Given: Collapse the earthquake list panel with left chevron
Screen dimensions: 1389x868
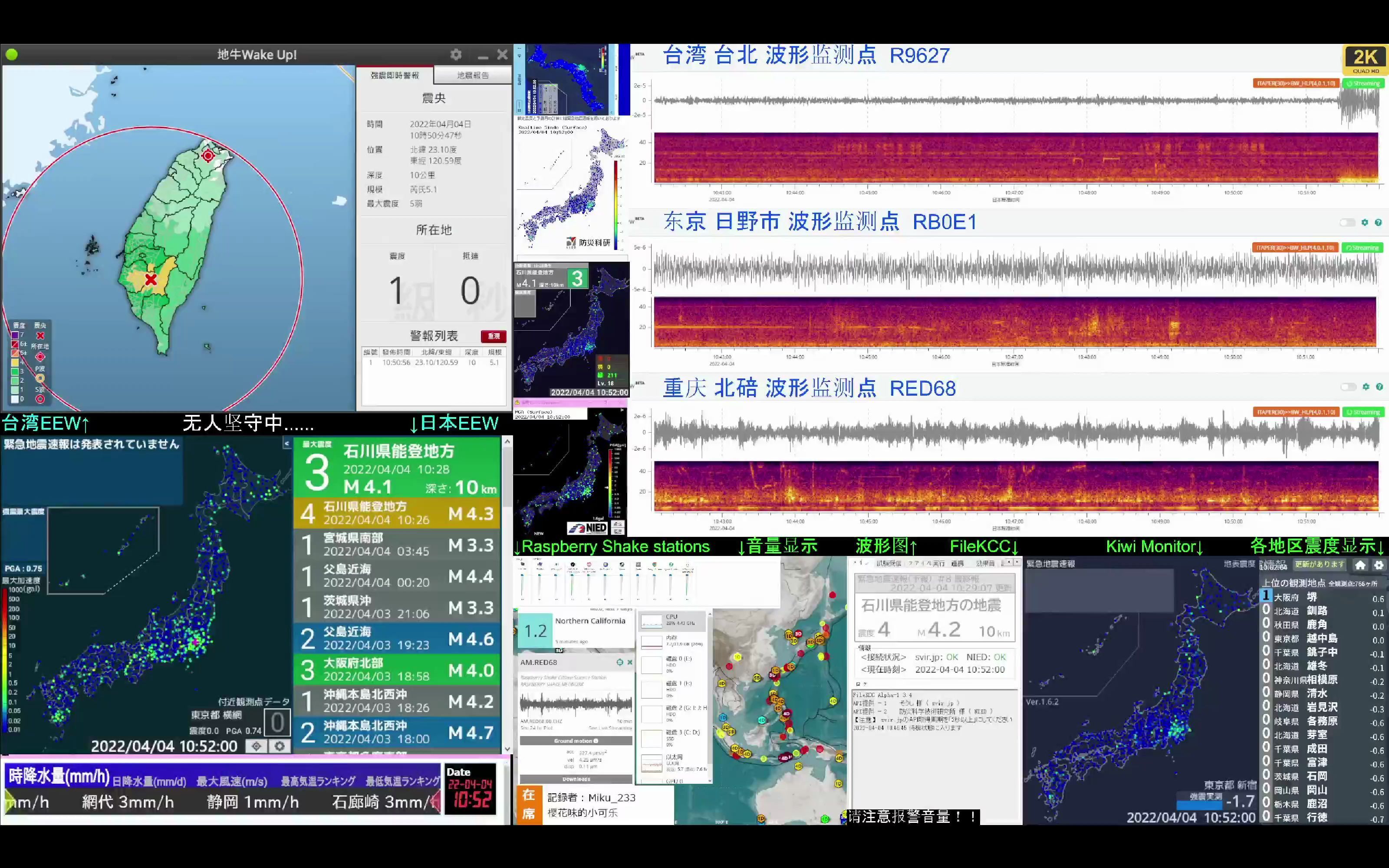Looking at the screenshot, I should point(287,443).
